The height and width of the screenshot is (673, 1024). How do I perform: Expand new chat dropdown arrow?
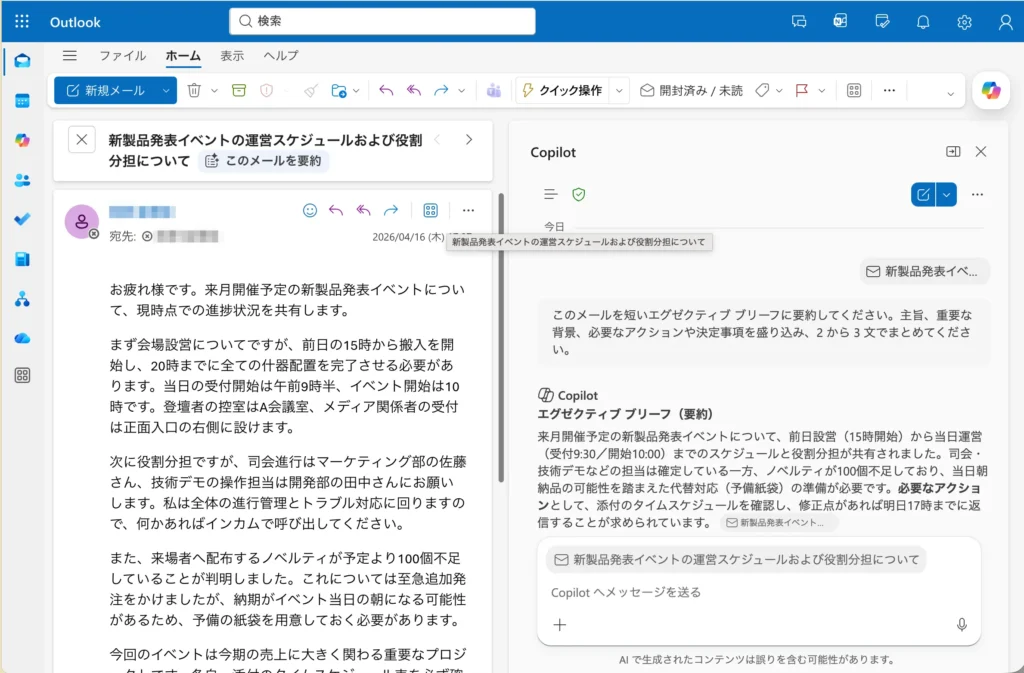(946, 194)
